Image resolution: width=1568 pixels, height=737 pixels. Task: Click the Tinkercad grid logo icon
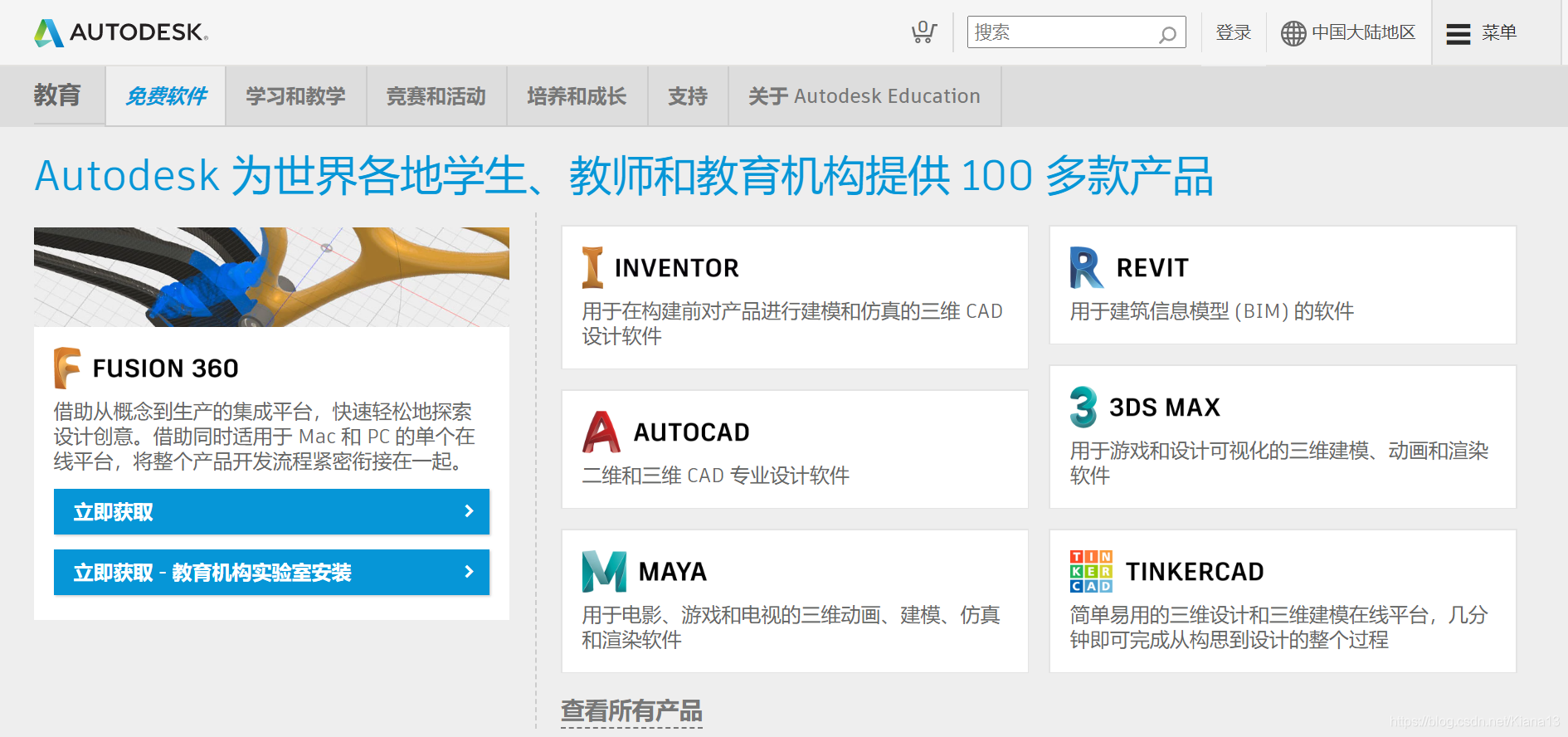(1091, 571)
